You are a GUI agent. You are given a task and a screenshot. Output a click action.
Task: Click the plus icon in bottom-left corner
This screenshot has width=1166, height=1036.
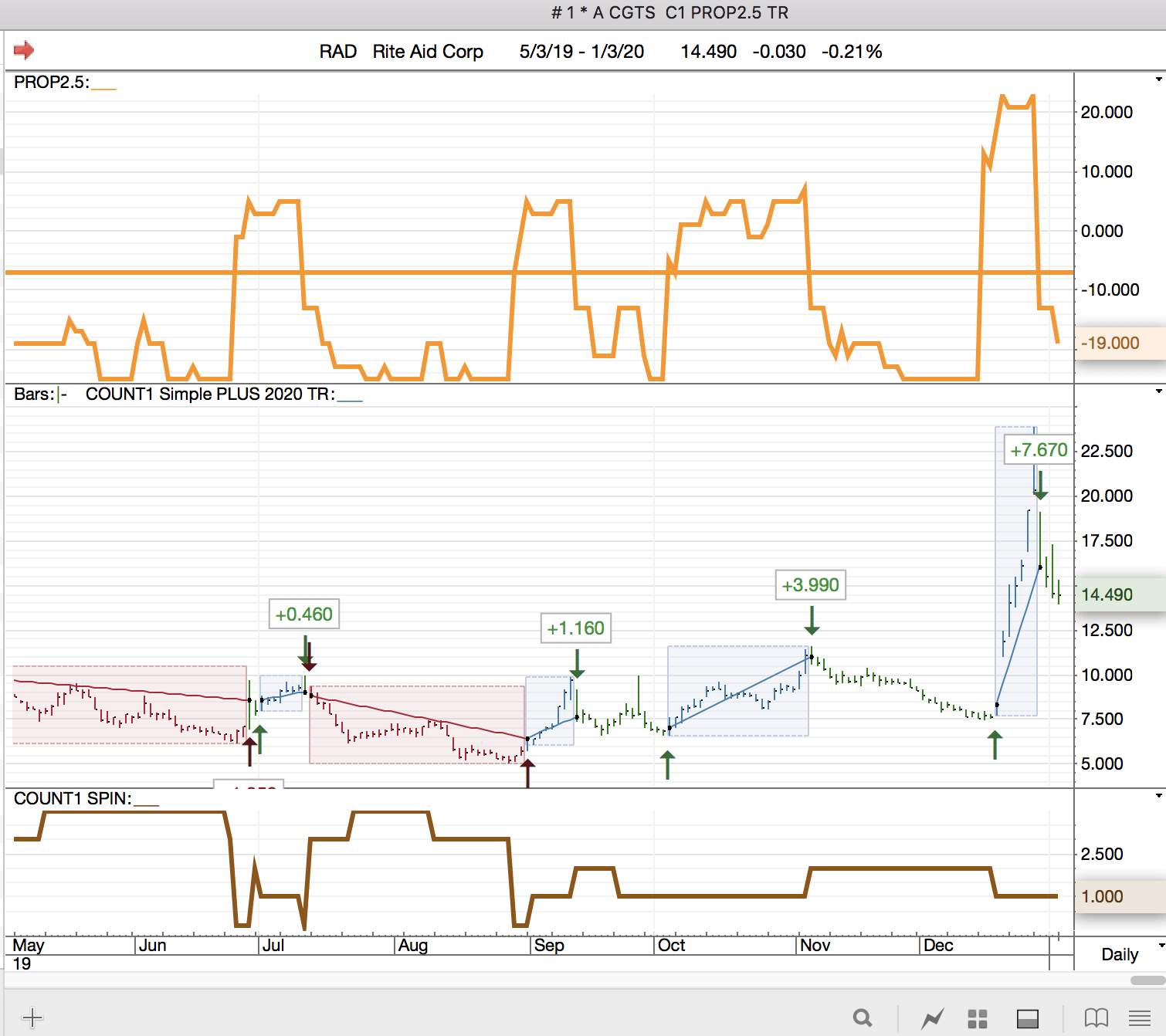(x=32, y=1017)
